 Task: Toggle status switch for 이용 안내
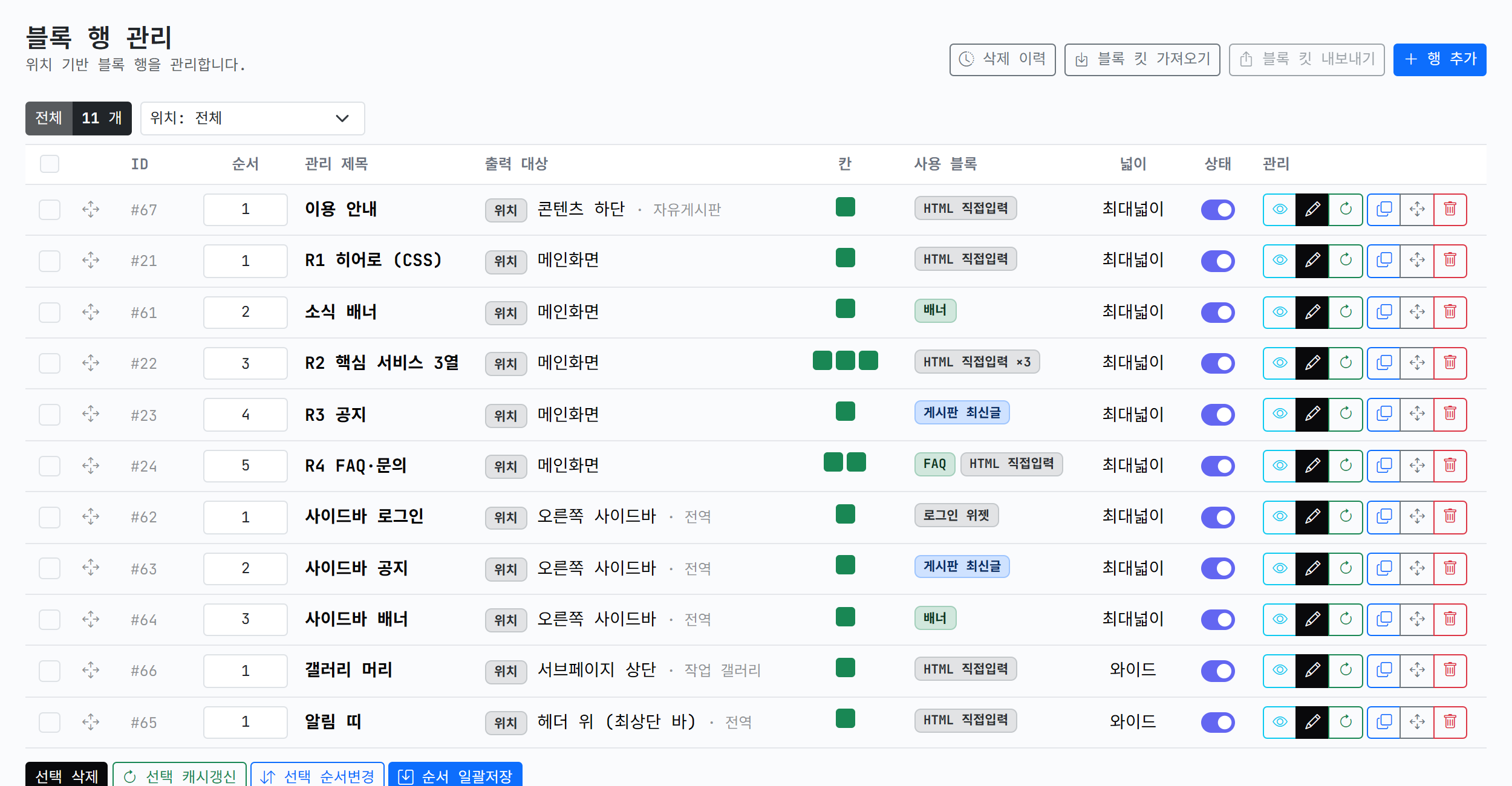point(1217,210)
